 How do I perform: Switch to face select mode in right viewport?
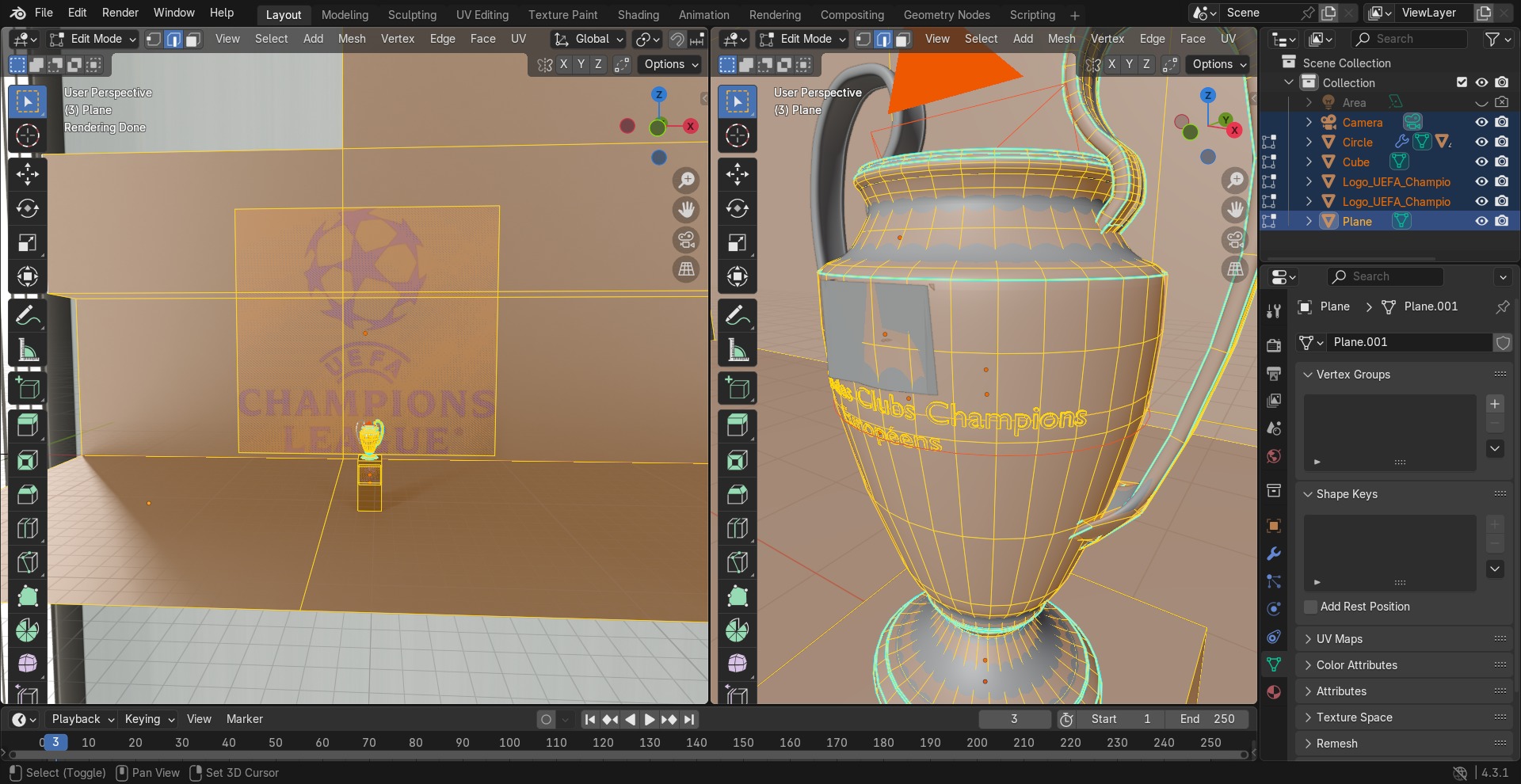(902, 39)
